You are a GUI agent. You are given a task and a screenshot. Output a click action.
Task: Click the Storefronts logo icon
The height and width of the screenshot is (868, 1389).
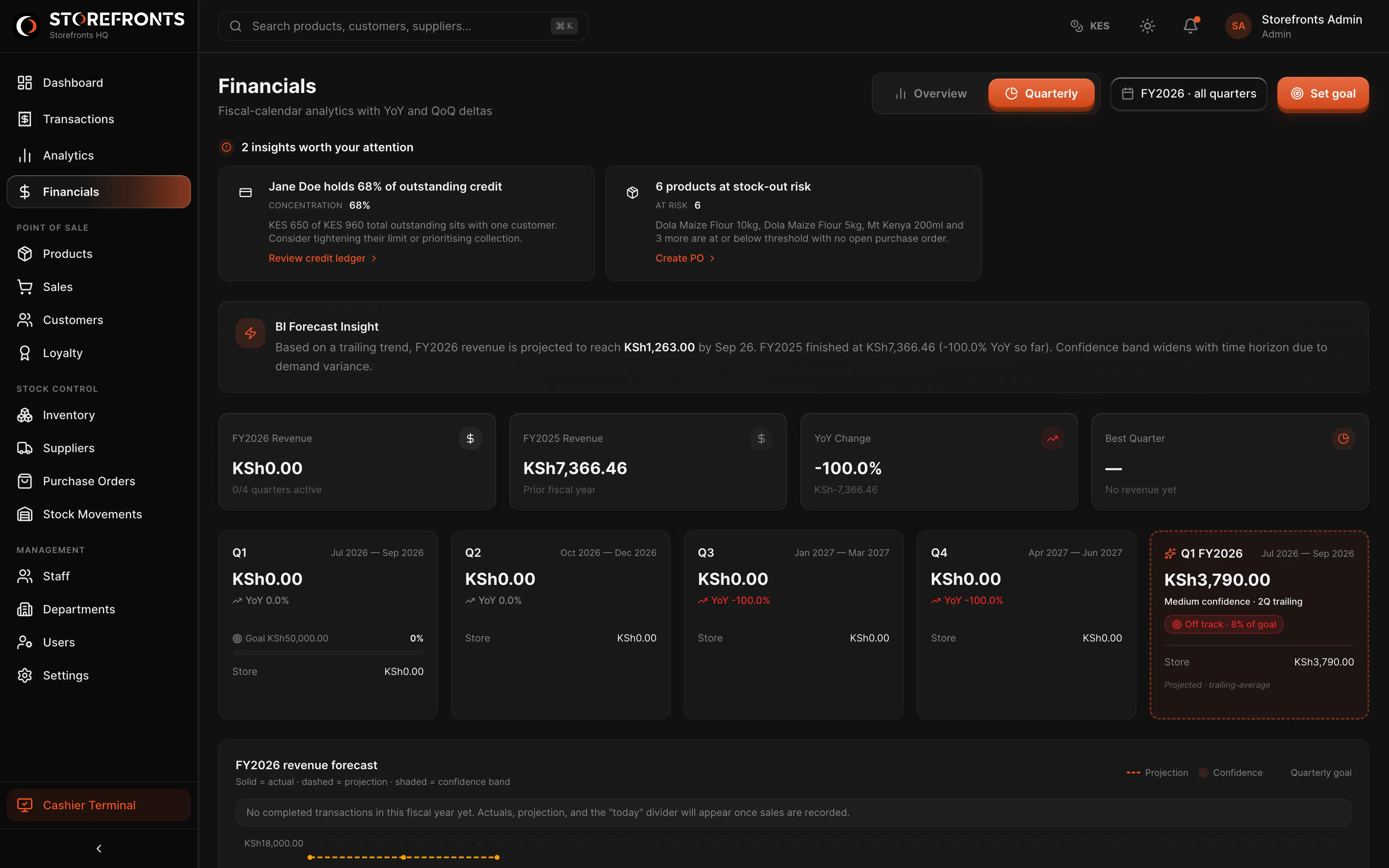coord(26,26)
